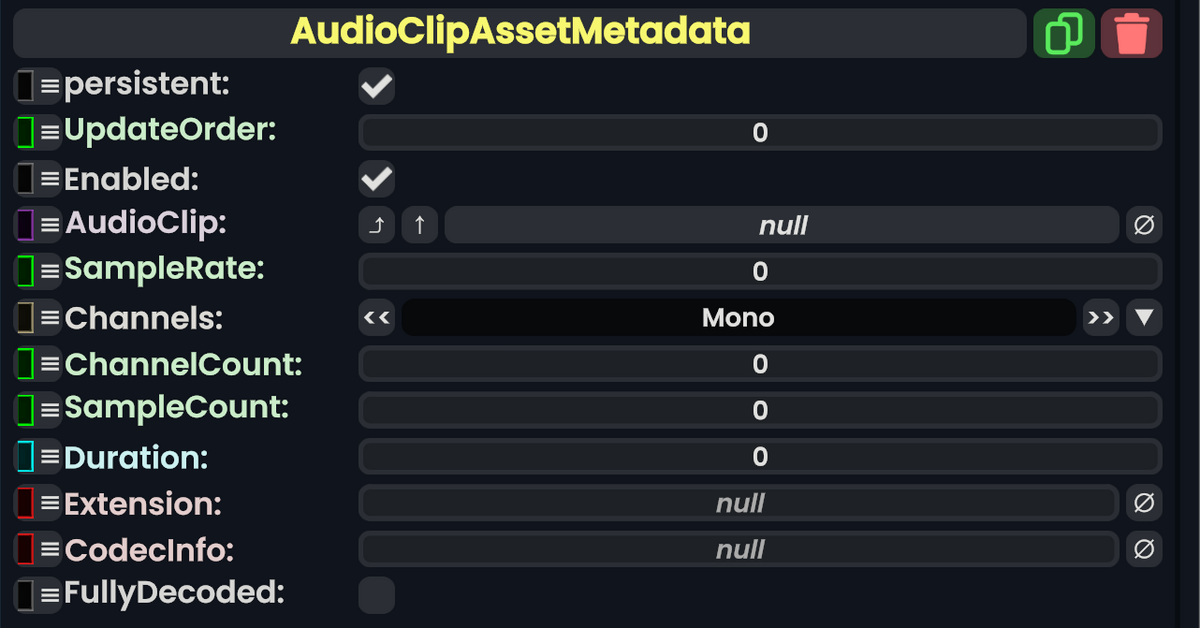Click the up arrow icon next to AudioClip

click(419, 224)
